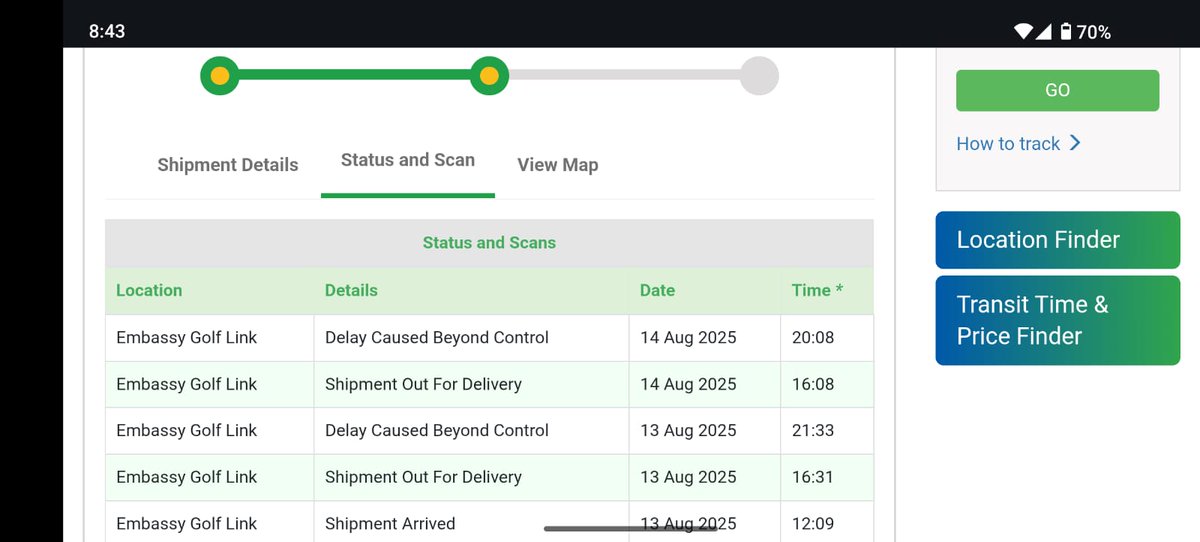Image resolution: width=1200 pixels, height=542 pixels.
Task: Select second progress step marker
Action: tap(489, 76)
